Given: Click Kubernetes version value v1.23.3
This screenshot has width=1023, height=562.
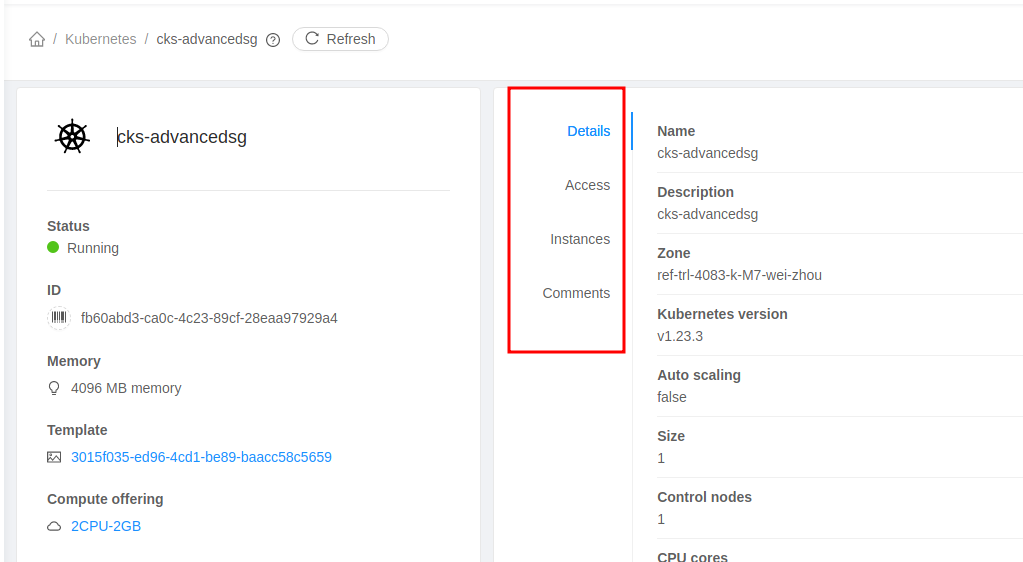Looking at the screenshot, I should [x=680, y=336].
